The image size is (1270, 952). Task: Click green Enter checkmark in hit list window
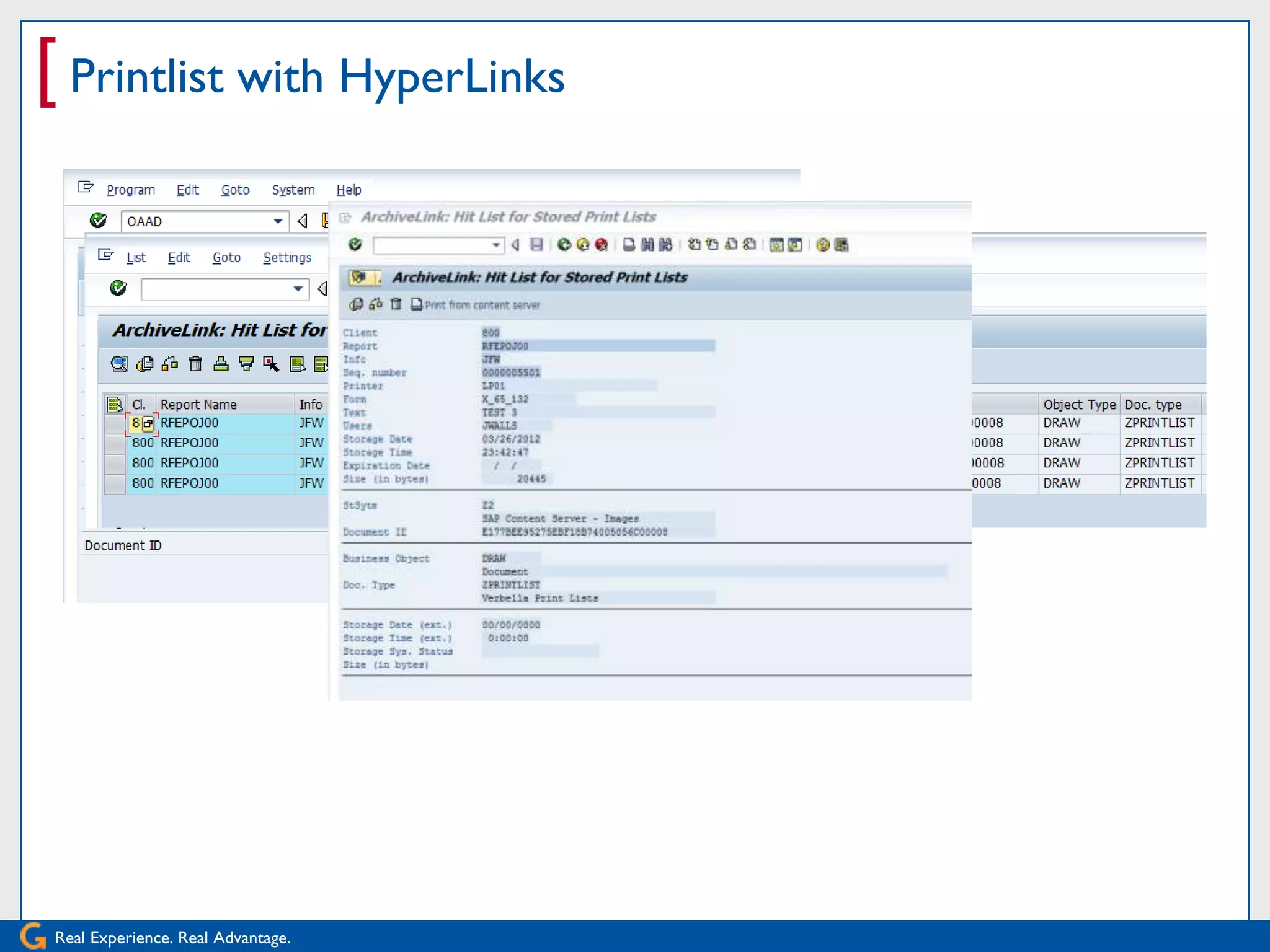point(118,288)
